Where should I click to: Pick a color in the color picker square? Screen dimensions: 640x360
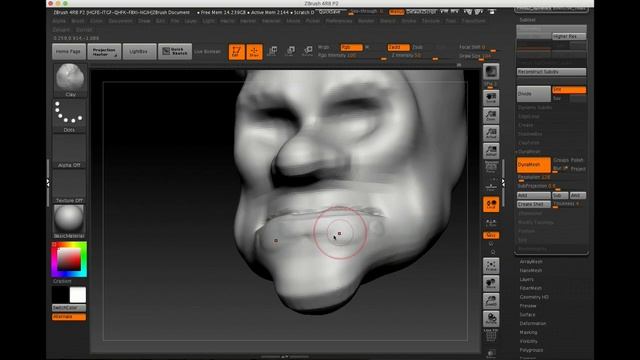pyautogui.click(x=69, y=259)
